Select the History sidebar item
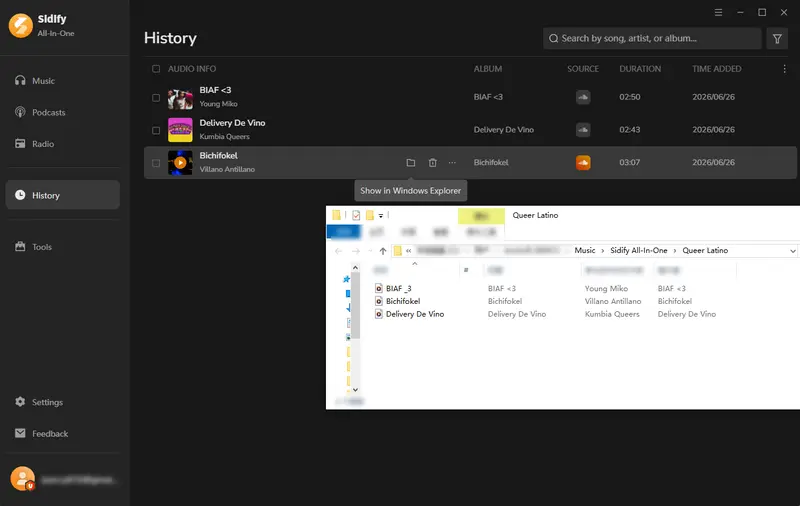The width and height of the screenshot is (800, 506). 62,195
